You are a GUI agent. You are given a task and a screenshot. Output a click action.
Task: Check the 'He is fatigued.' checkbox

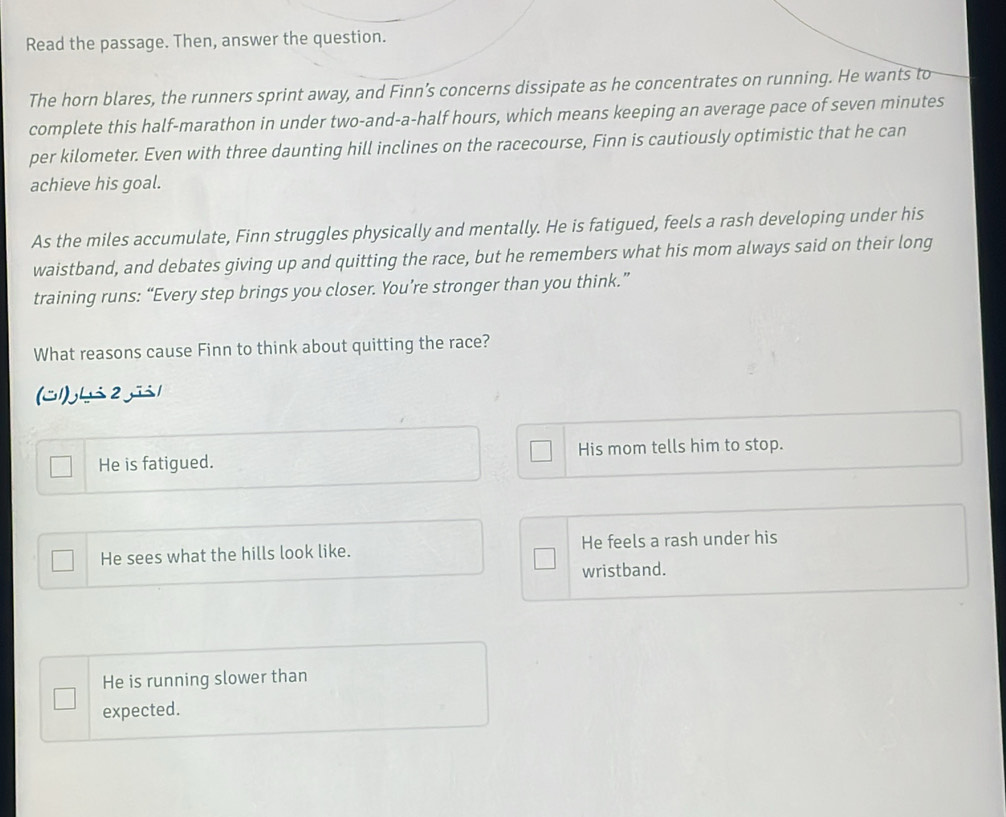tap(61, 466)
